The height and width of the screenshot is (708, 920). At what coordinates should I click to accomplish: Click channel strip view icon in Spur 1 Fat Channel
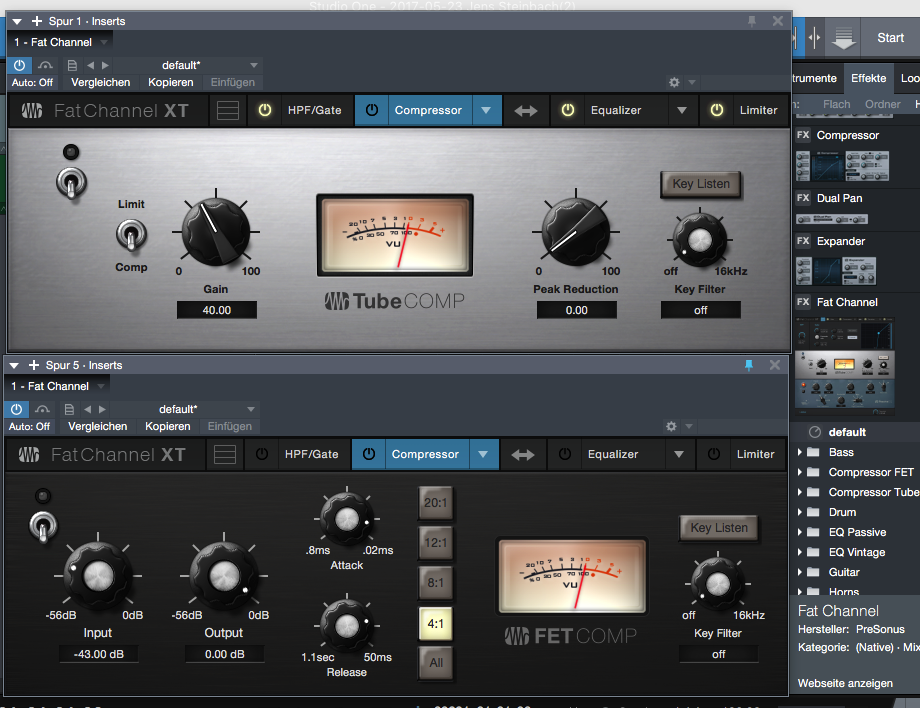click(x=228, y=110)
